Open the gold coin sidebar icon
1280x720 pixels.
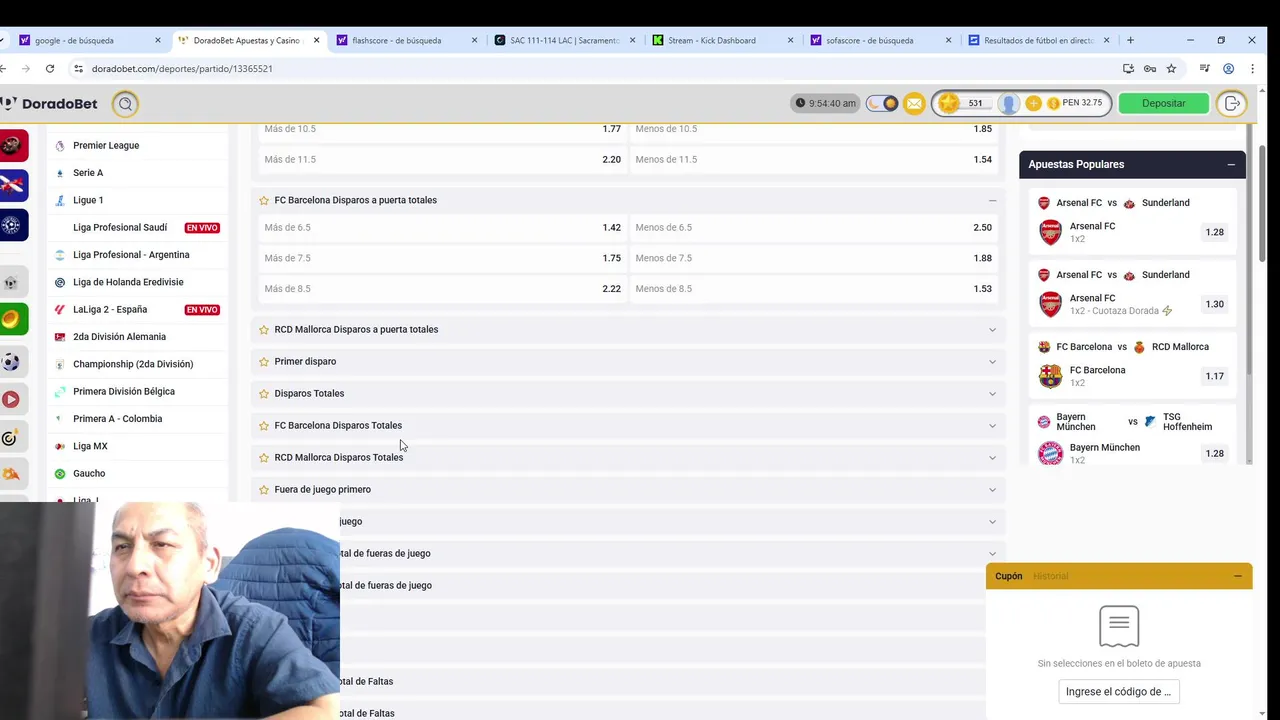11,319
